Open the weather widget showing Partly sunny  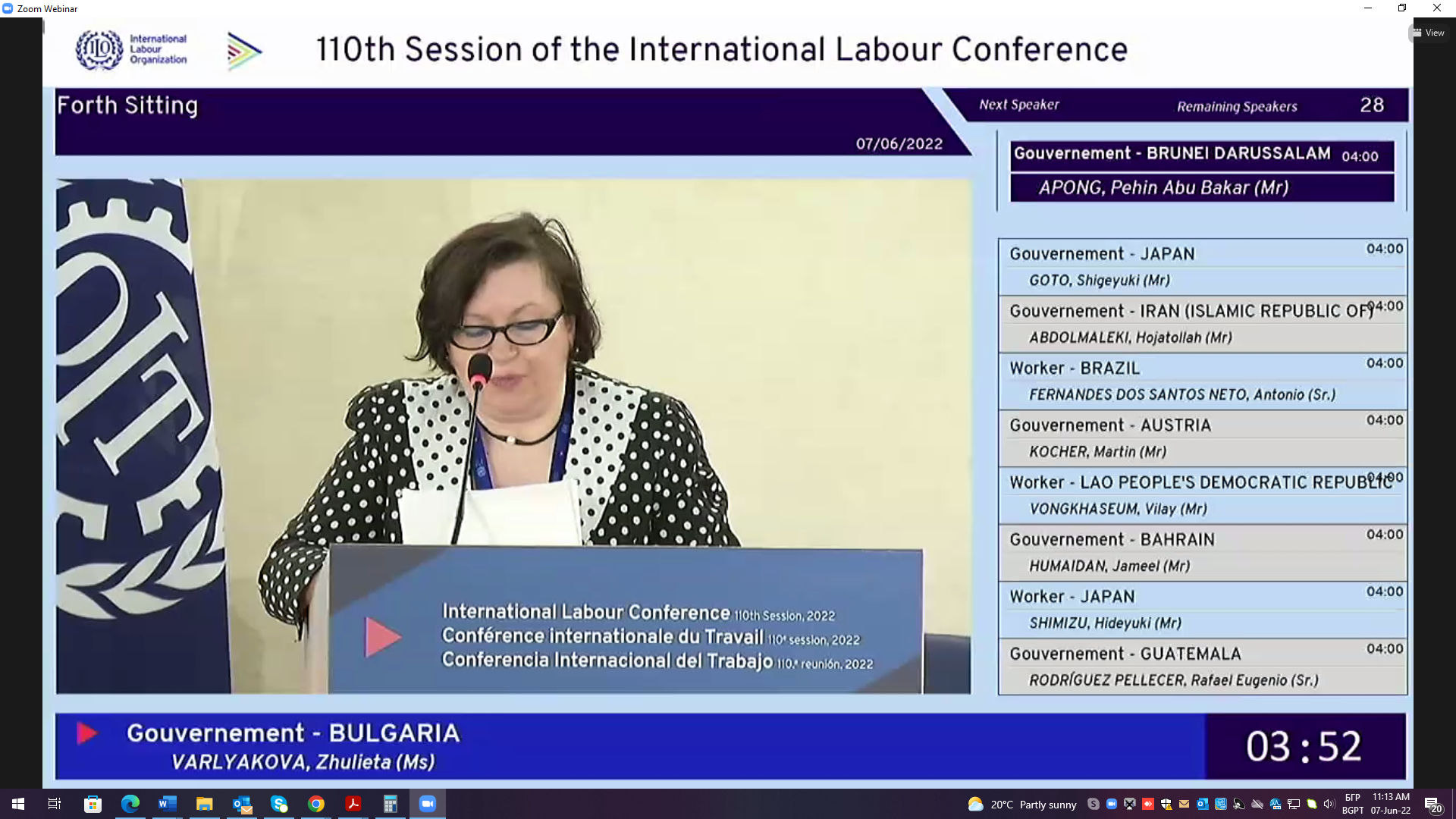1022,805
